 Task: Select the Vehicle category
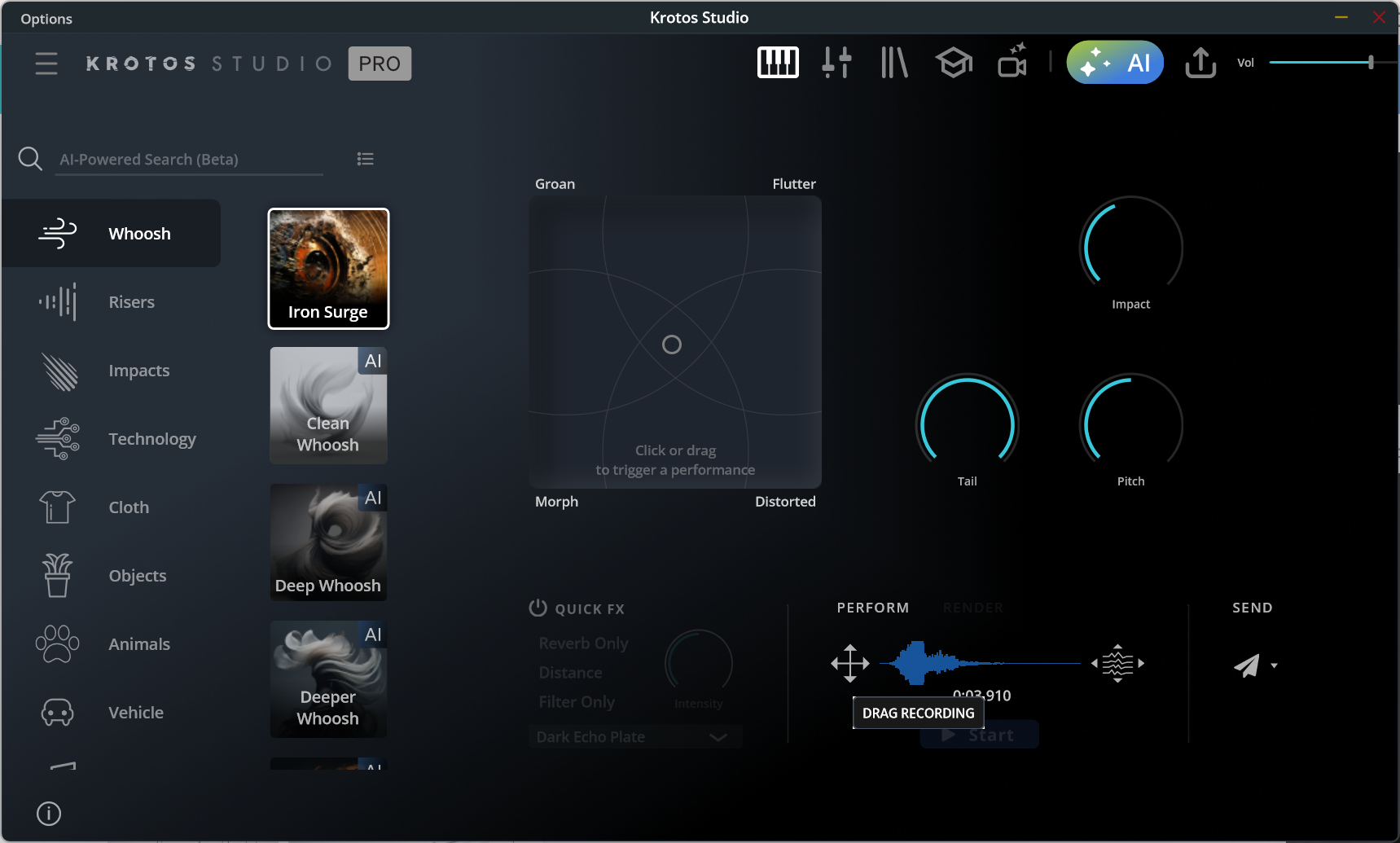click(112, 713)
